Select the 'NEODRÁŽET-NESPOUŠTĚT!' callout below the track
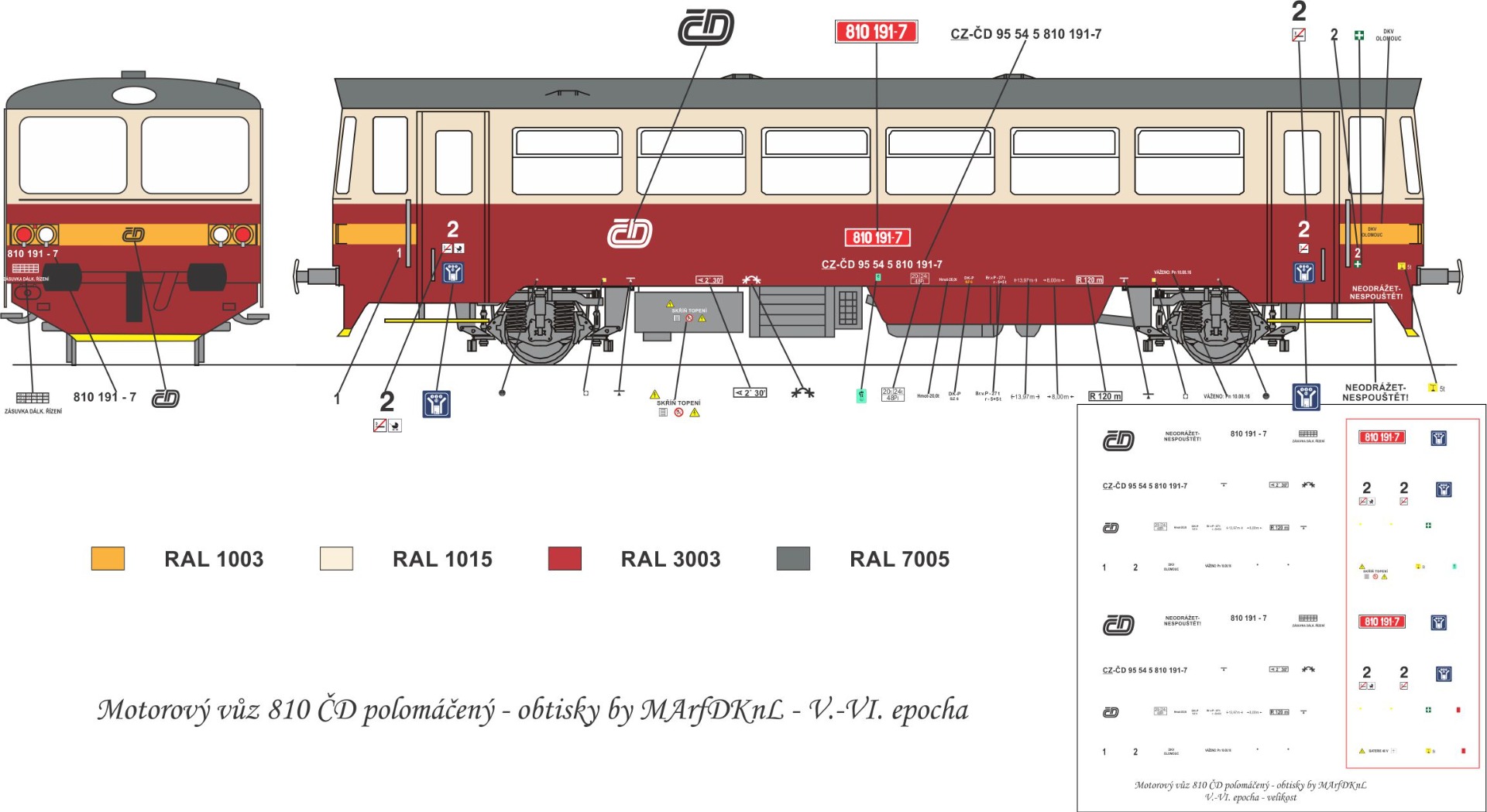 coord(1375,392)
